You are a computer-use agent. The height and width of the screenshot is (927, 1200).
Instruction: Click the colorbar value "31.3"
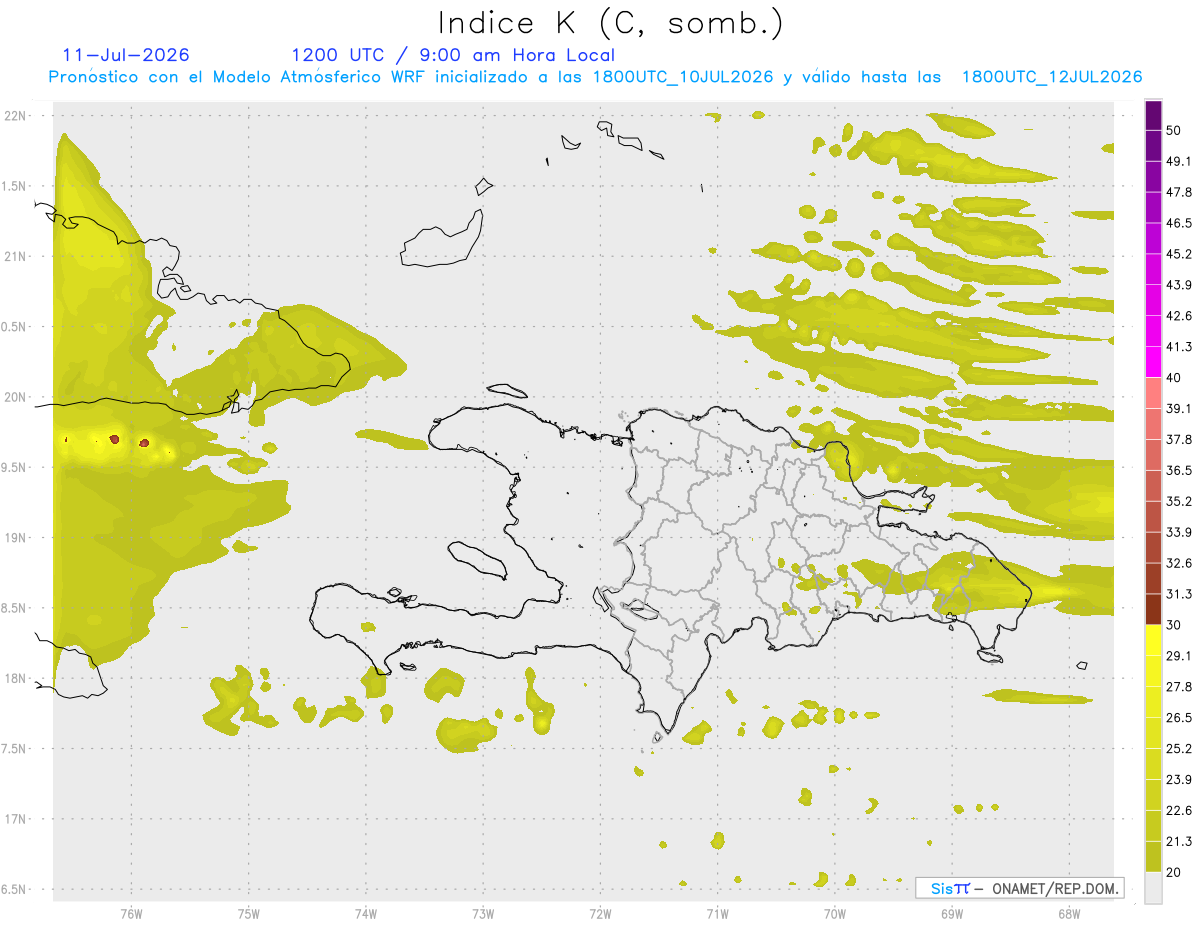click(x=1179, y=594)
